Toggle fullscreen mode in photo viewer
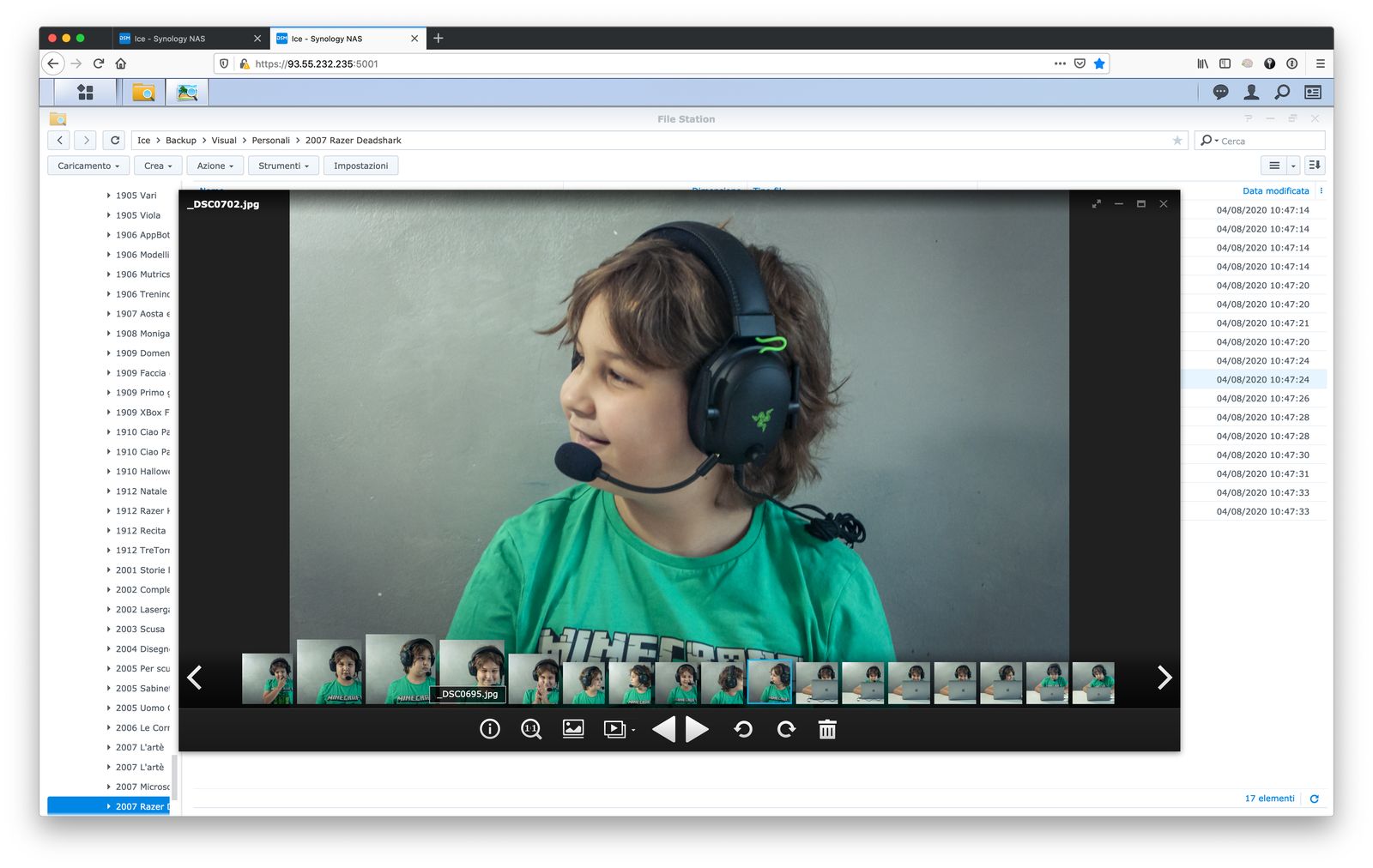This screenshot has height=868, width=1373. pyautogui.click(x=1096, y=204)
